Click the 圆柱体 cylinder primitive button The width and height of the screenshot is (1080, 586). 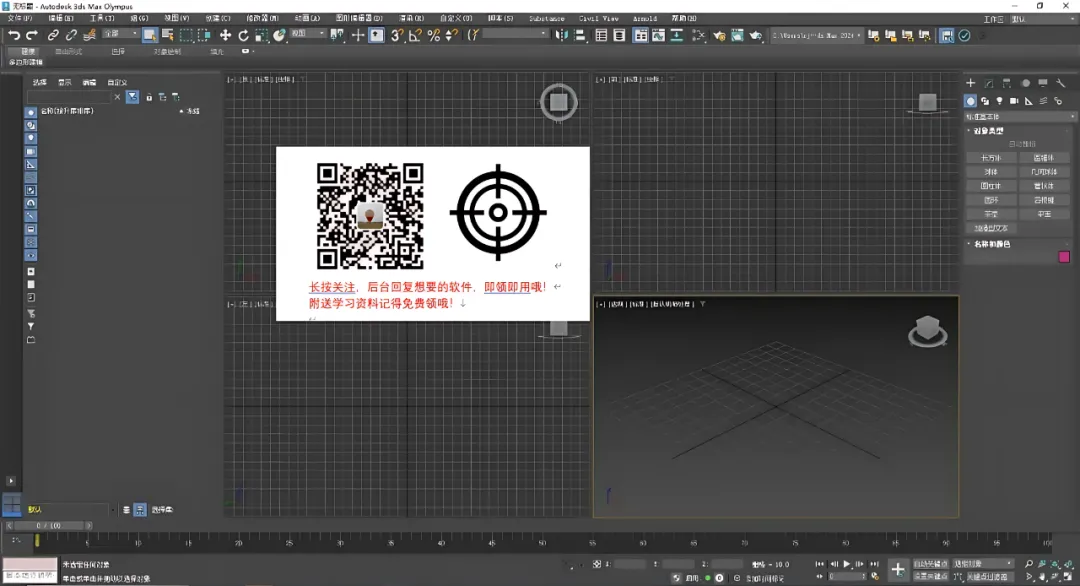990,186
